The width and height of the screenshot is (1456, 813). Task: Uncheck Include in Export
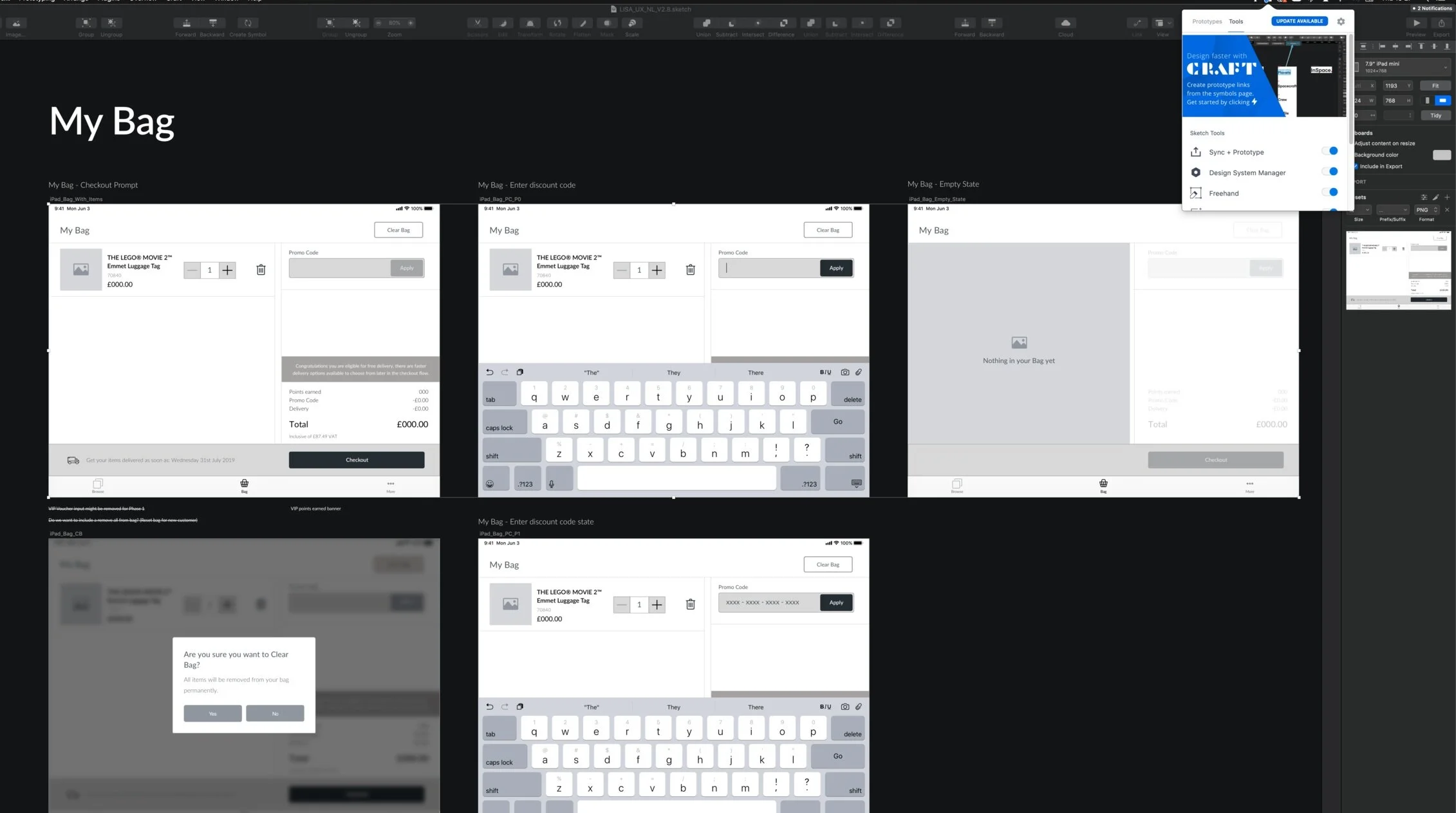[1355, 166]
